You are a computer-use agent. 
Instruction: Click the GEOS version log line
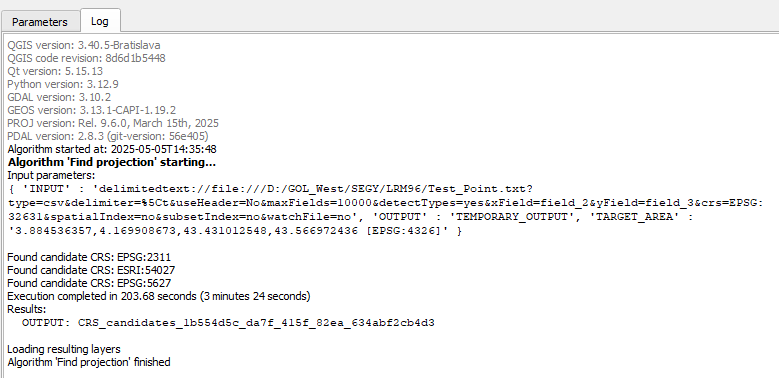click(x=91, y=110)
